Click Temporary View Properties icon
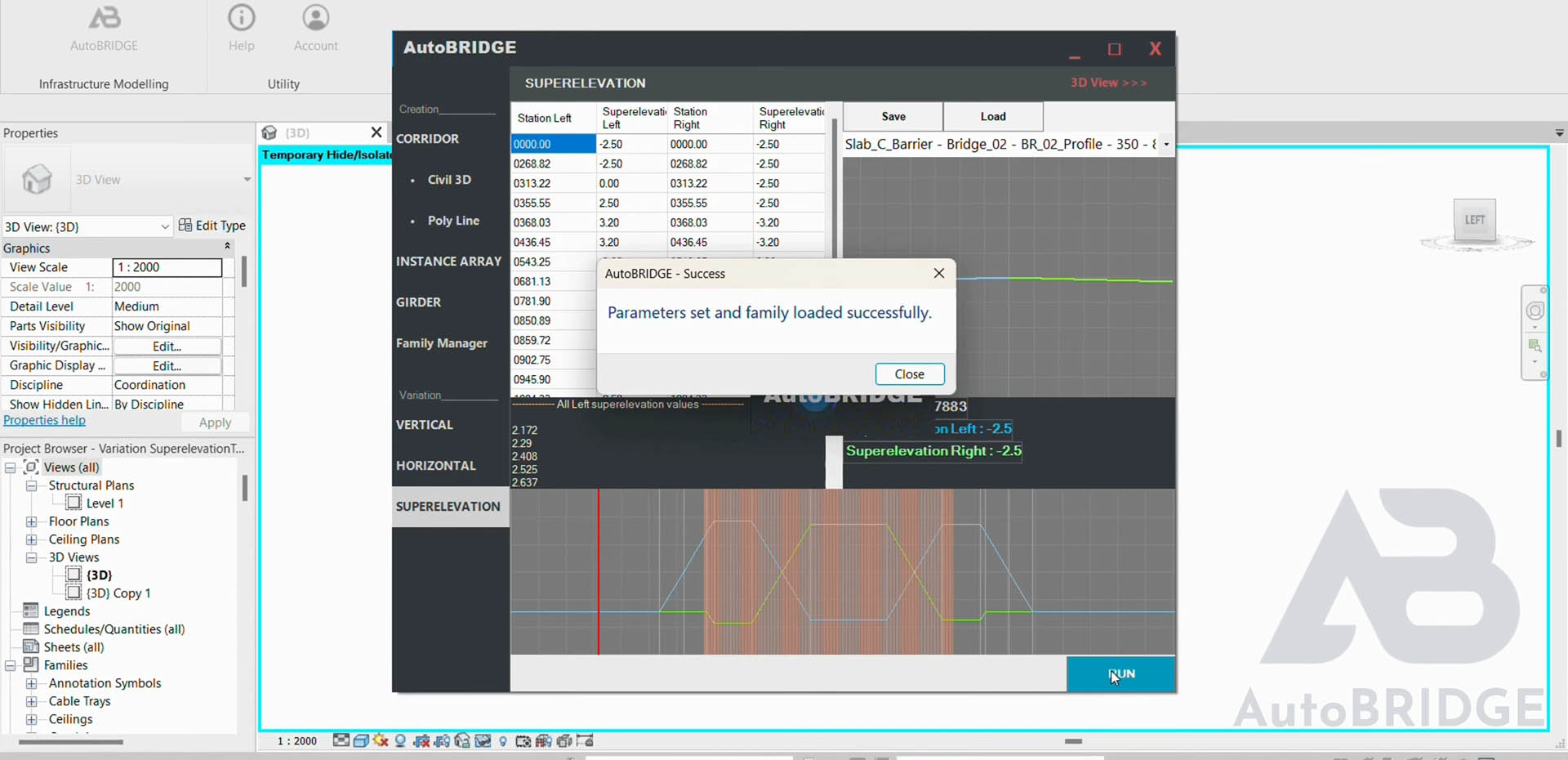The width and height of the screenshot is (1568, 760). click(523, 740)
